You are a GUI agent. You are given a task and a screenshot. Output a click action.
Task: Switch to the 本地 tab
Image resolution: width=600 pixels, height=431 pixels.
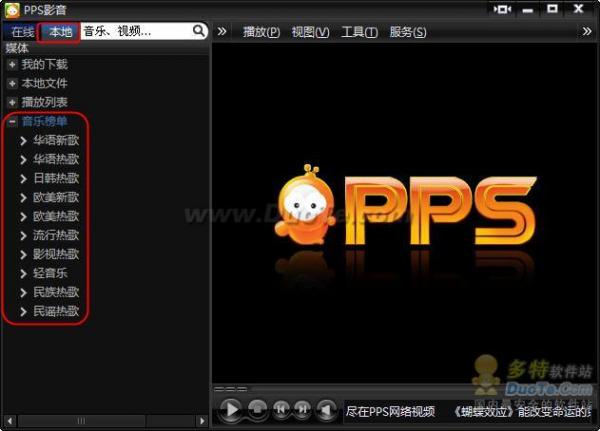click(60, 32)
